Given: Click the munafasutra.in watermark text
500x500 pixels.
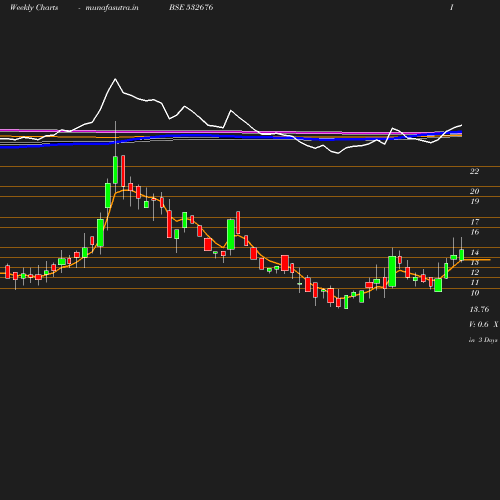Looking at the screenshot, I should tap(112, 7).
